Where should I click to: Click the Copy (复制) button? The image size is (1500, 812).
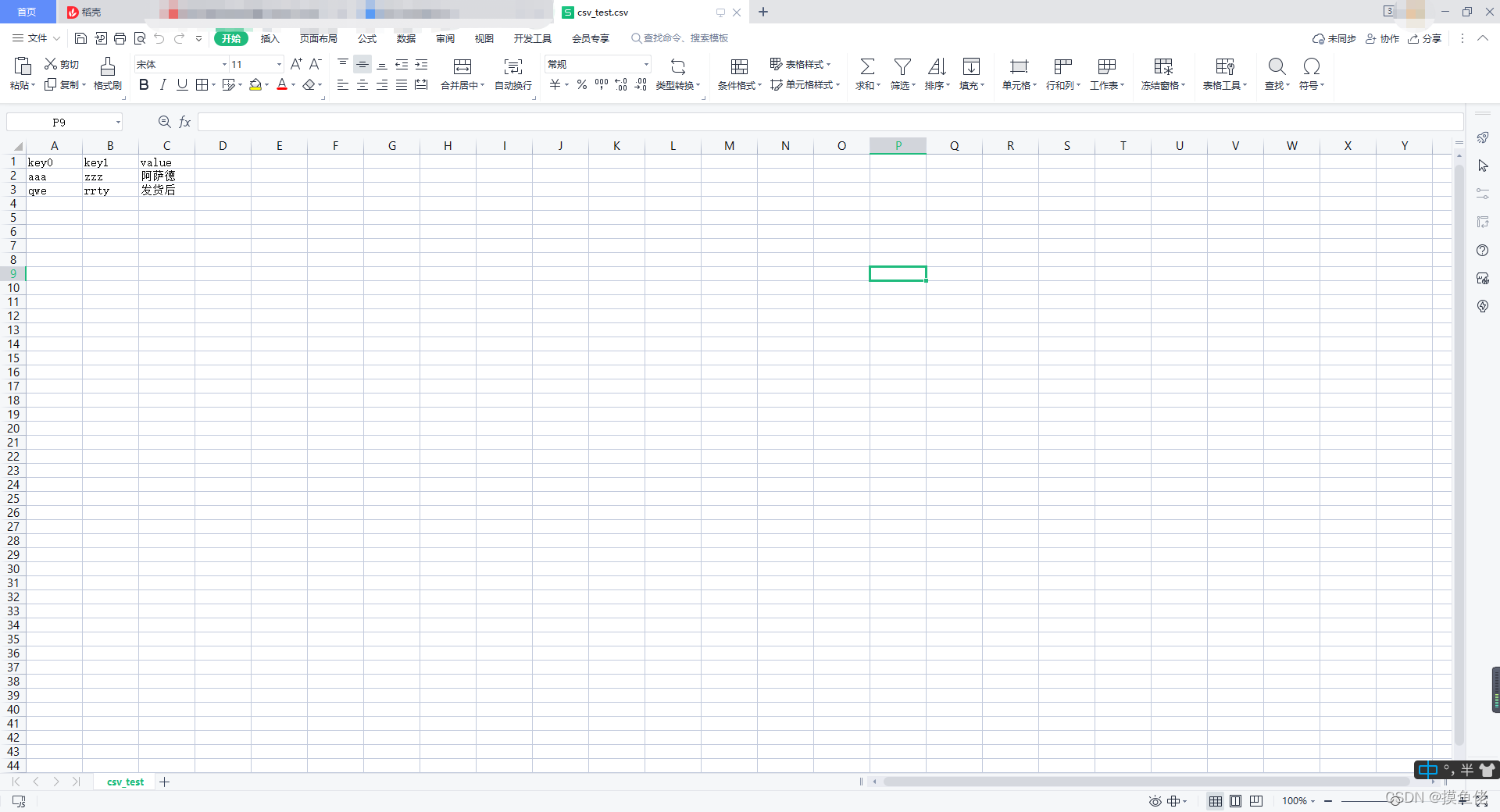tap(65, 84)
